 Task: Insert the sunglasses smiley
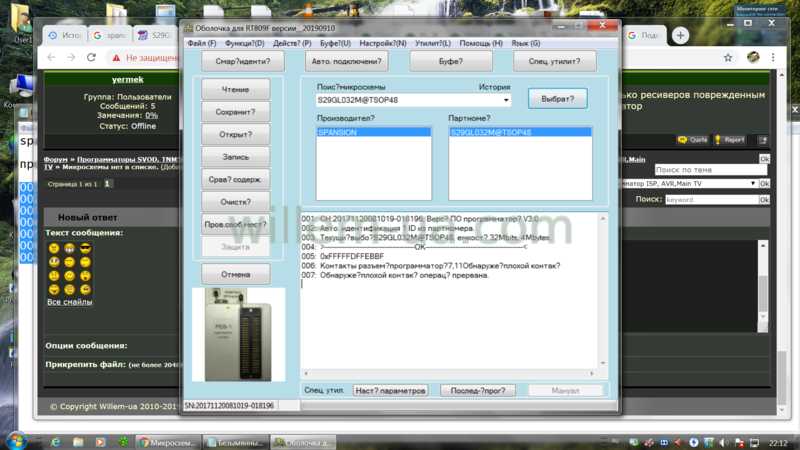(x=85, y=248)
